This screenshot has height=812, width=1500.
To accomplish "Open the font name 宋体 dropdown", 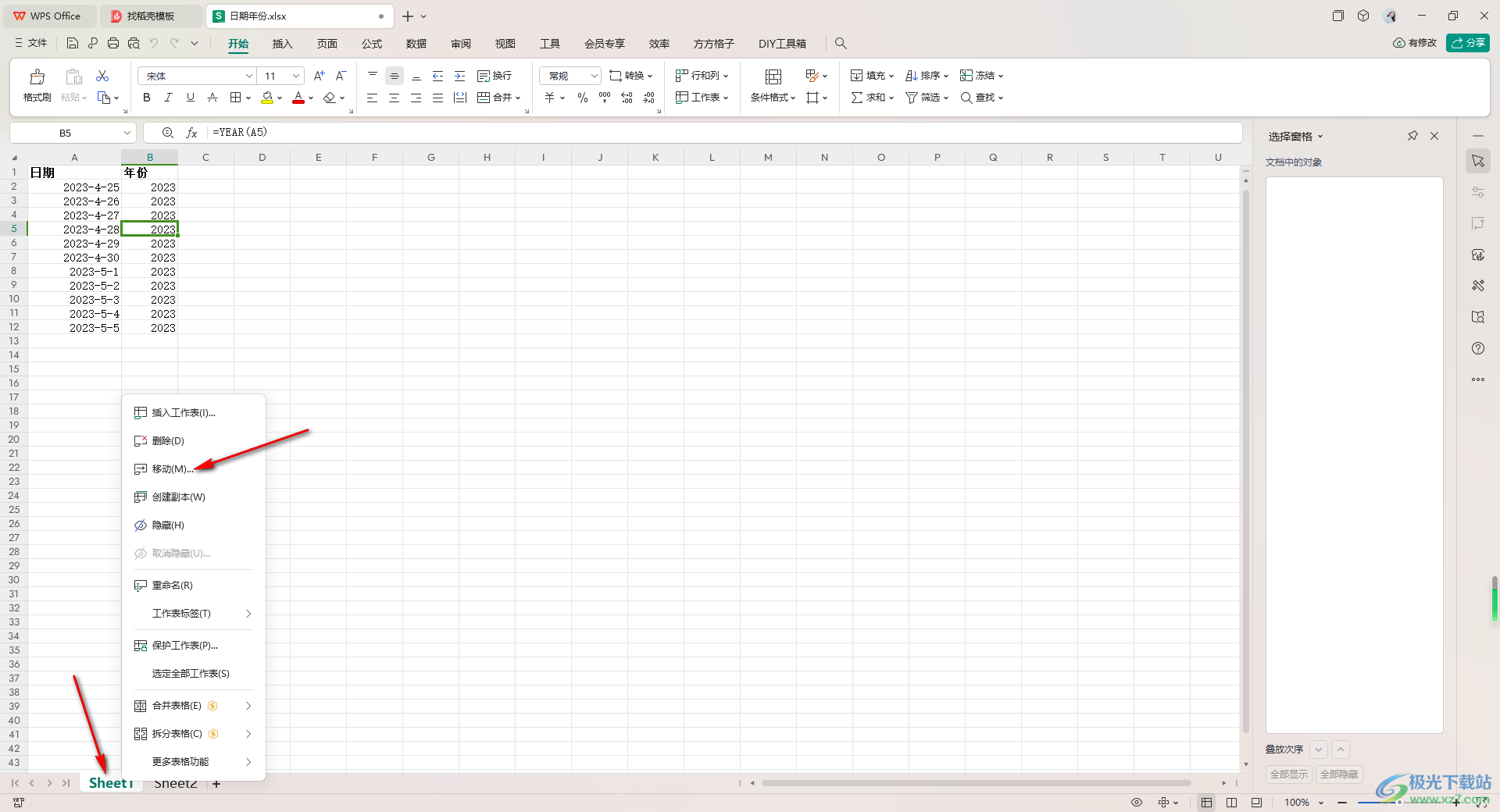I will pos(248,76).
